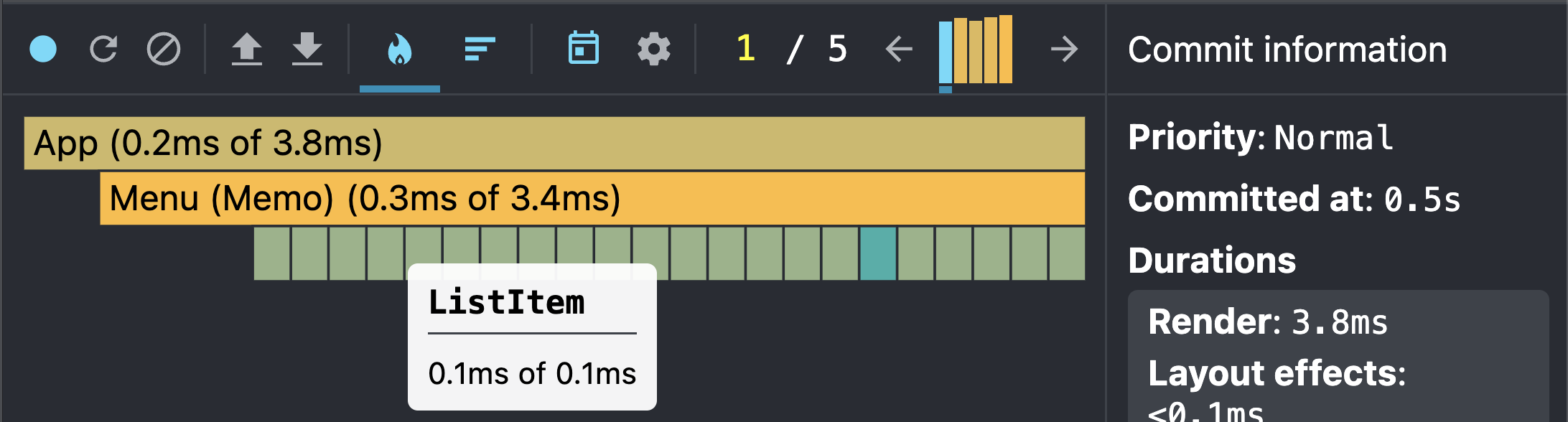Switch to the Ranked chart tab
Viewport: 1568px width, 422px height.
click(x=480, y=50)
